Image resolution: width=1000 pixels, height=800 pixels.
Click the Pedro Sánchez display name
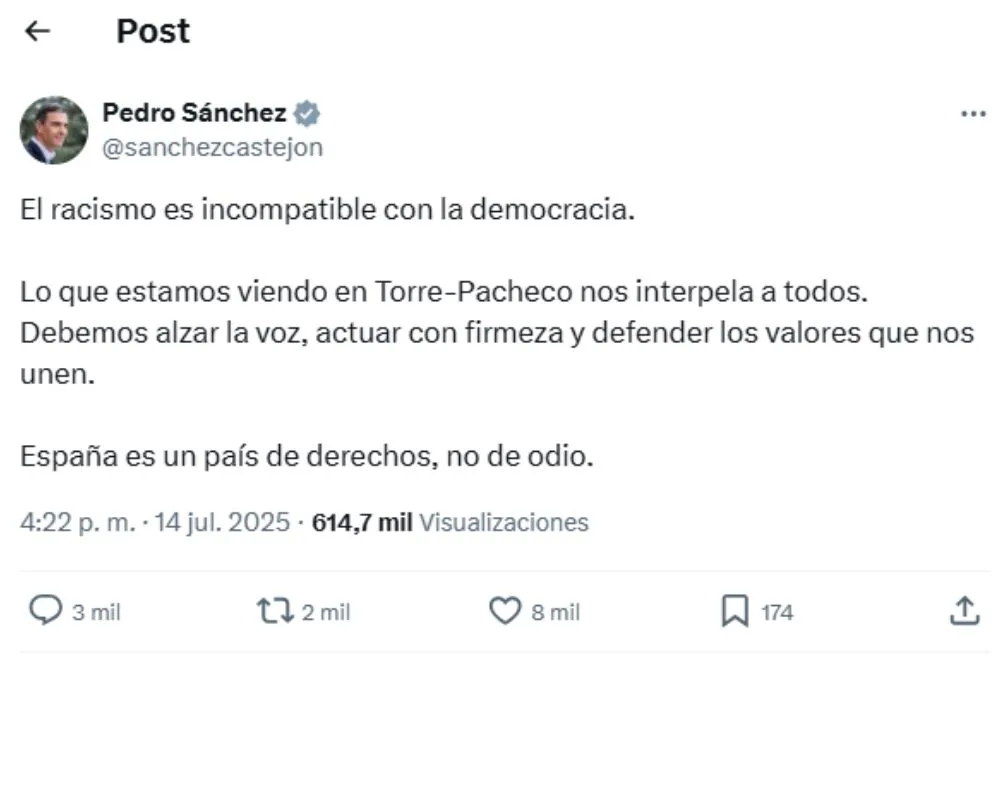[194, 113]
